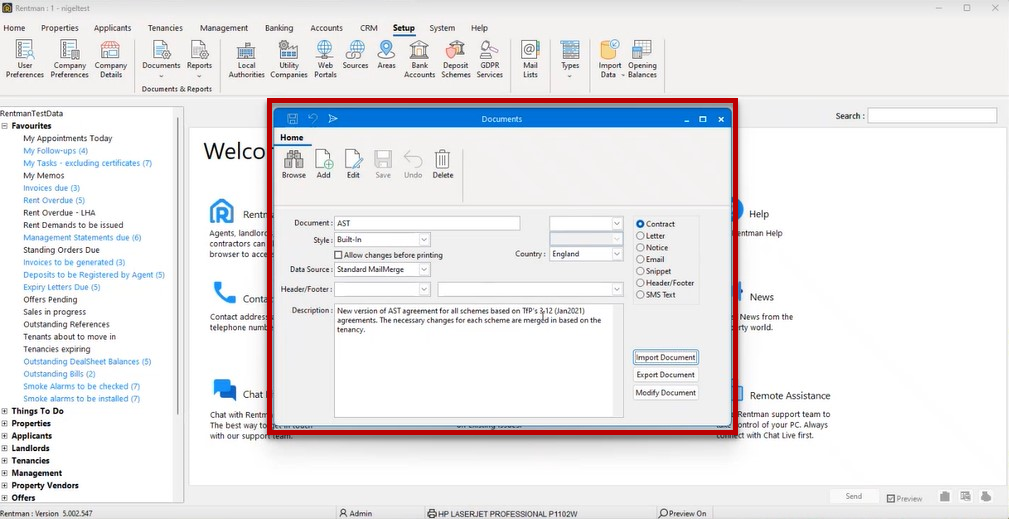Click the Document name field

pyautogui.click(x=427, y=223)
